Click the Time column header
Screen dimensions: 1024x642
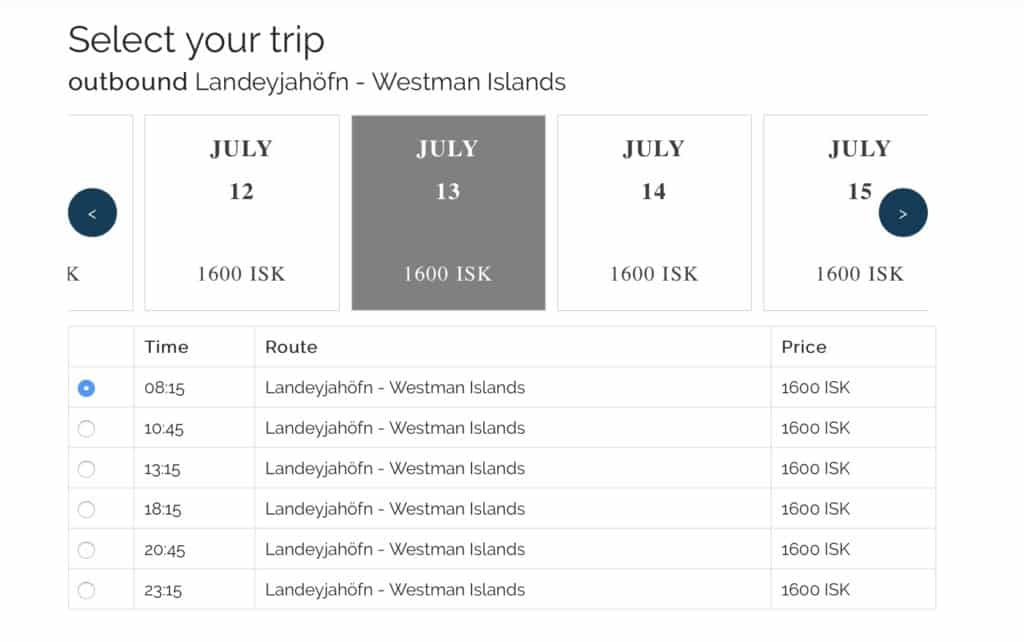point(167,347)
